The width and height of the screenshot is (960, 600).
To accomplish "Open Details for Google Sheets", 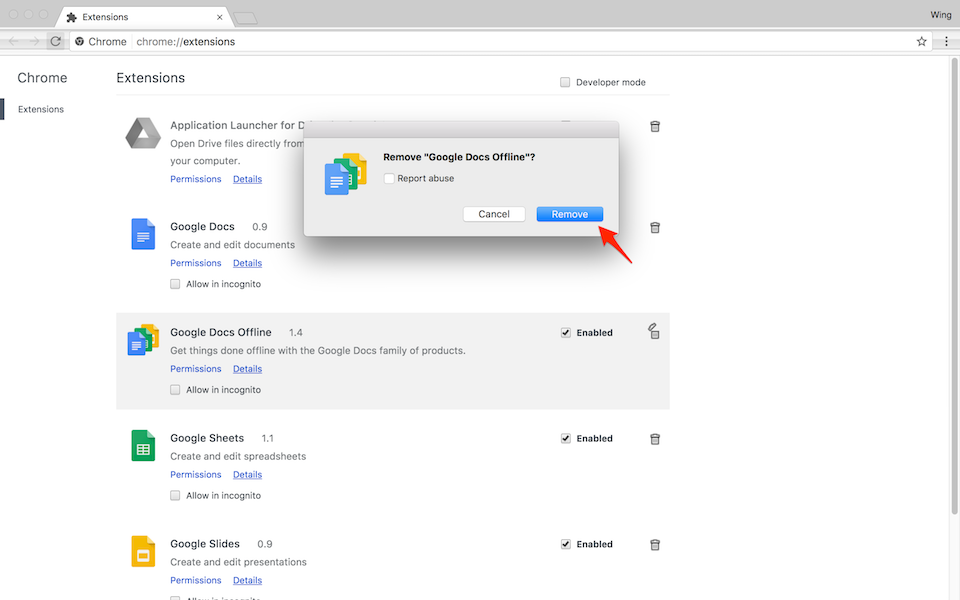I will tap(247, 475).
